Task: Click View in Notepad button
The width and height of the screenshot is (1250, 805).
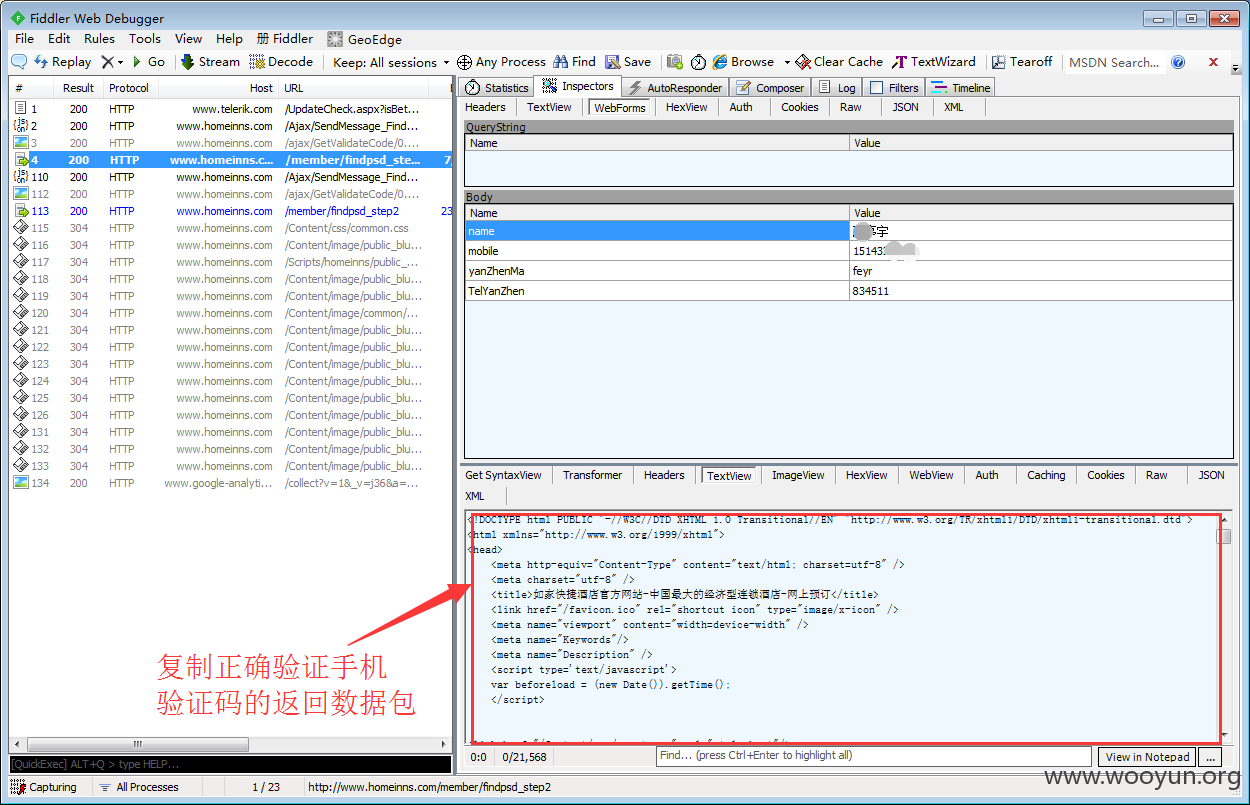Action: click(1147, 757)
